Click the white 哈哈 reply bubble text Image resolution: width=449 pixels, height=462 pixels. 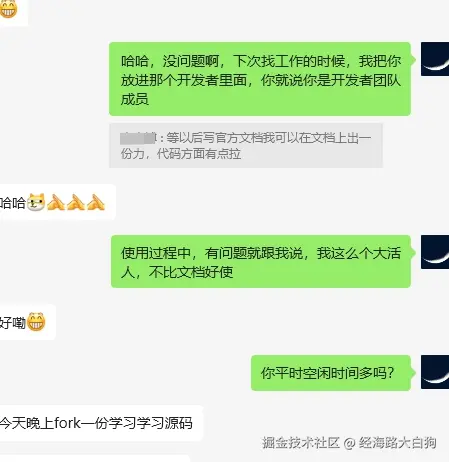click(x=13, y=203)
